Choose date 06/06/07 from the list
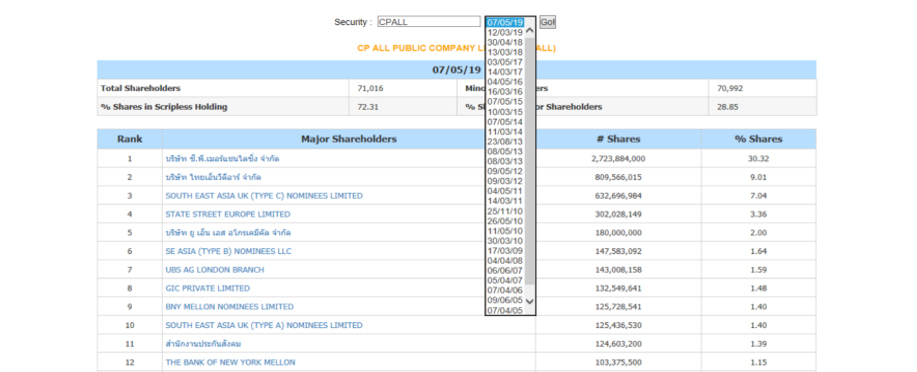The width and height of the screenshot is (917, 372). tap(505, 271)
